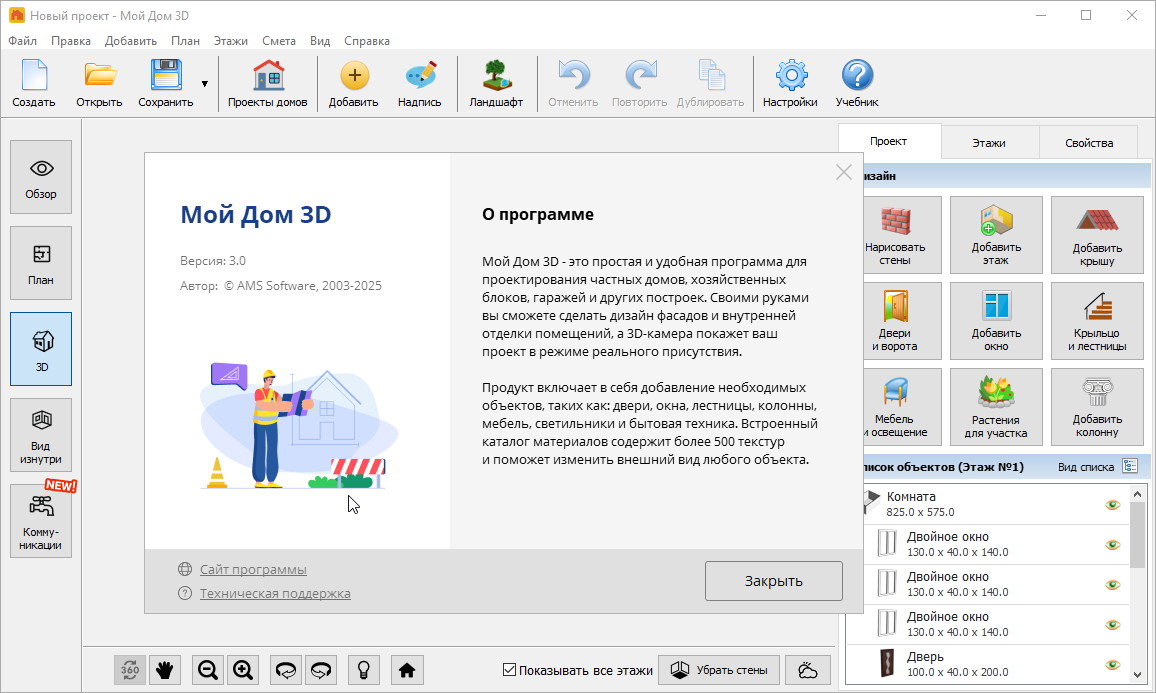The image size is (1156, 693).
Task: Click the zoom out magnifier
Action: (208, 670)
